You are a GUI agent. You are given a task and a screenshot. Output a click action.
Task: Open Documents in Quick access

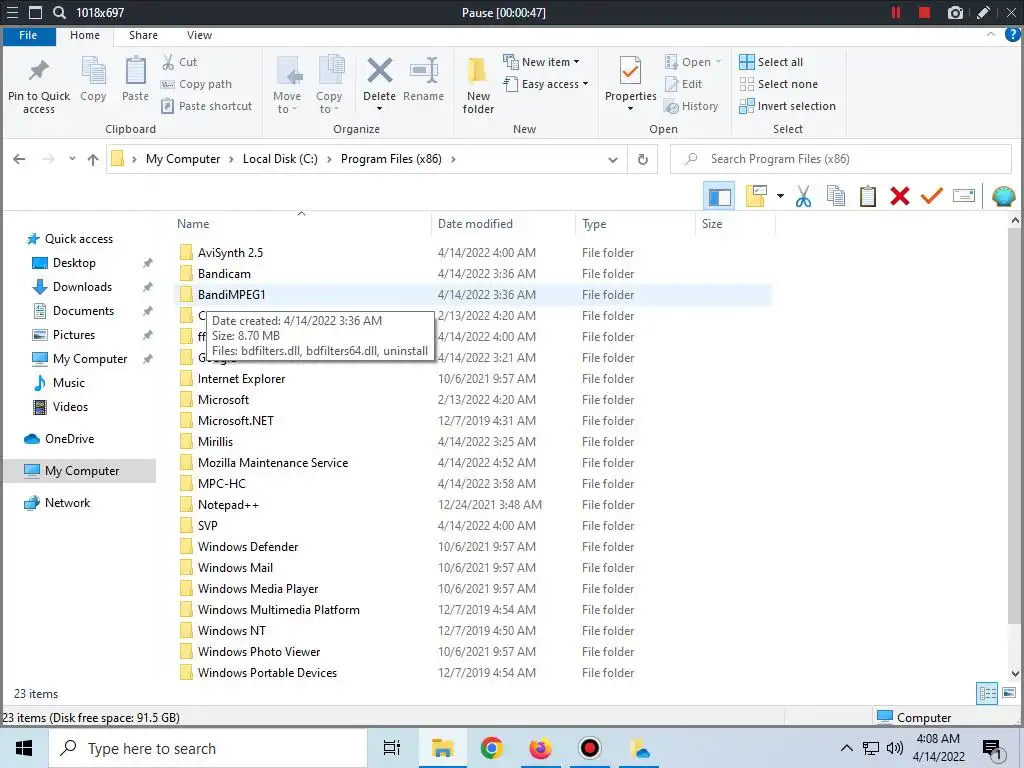83,311
